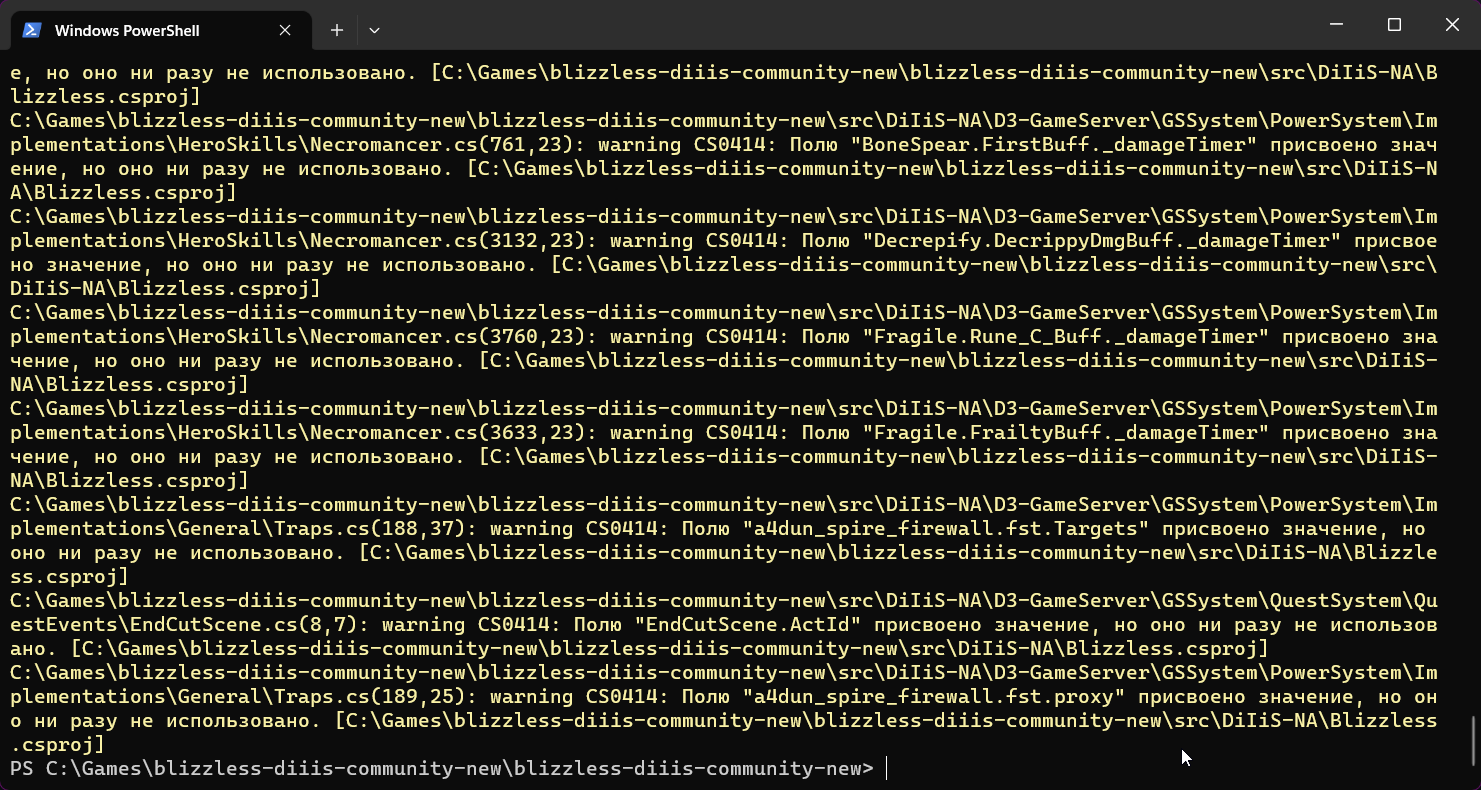Image resolution: width=1481 pixels, height=790 pixels.
Task: Close the terminal window
Action: (1452, 24)
